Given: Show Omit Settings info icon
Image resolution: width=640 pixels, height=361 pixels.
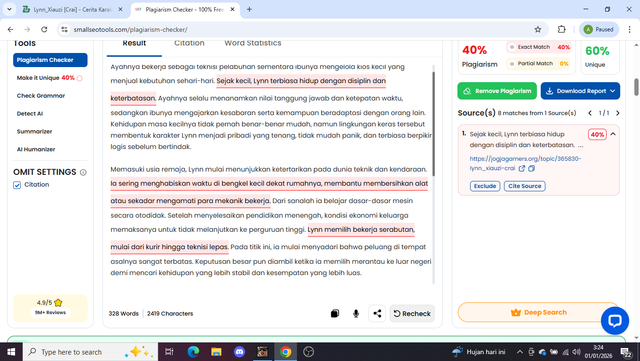Looking at the screenshot, I should 83,172.
